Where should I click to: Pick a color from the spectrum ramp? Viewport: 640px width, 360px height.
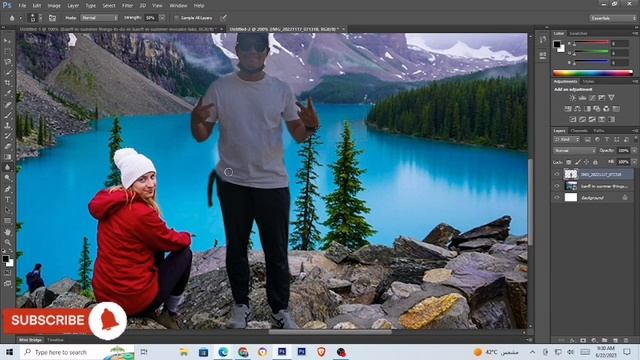(592, 73)
